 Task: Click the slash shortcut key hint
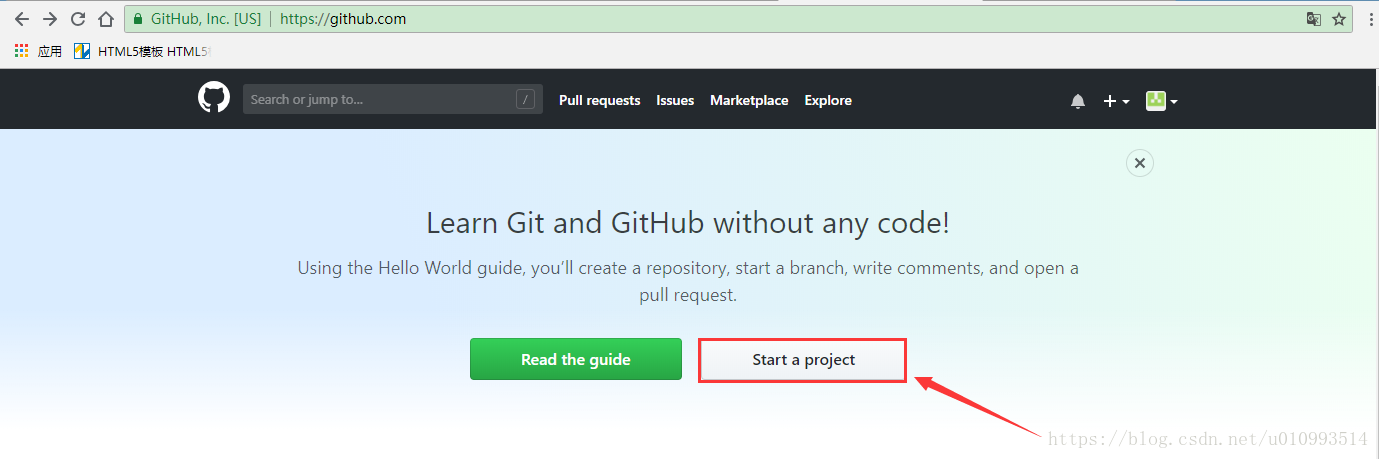(525, 99)
